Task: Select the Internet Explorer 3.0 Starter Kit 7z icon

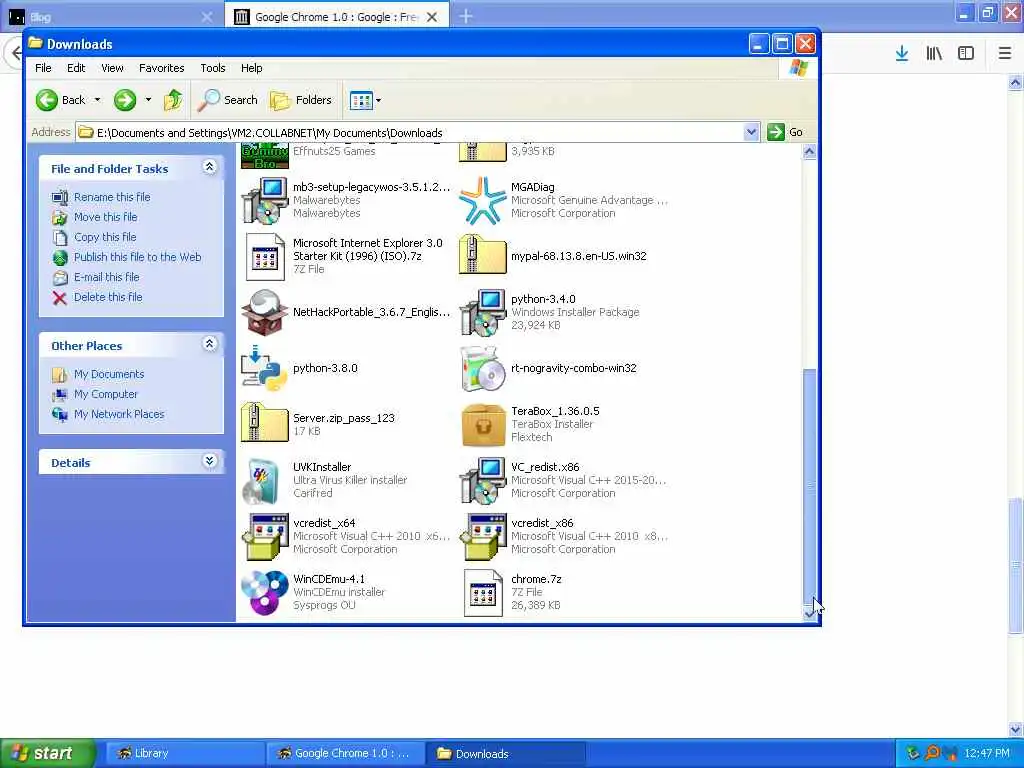Action: (264, 257)
